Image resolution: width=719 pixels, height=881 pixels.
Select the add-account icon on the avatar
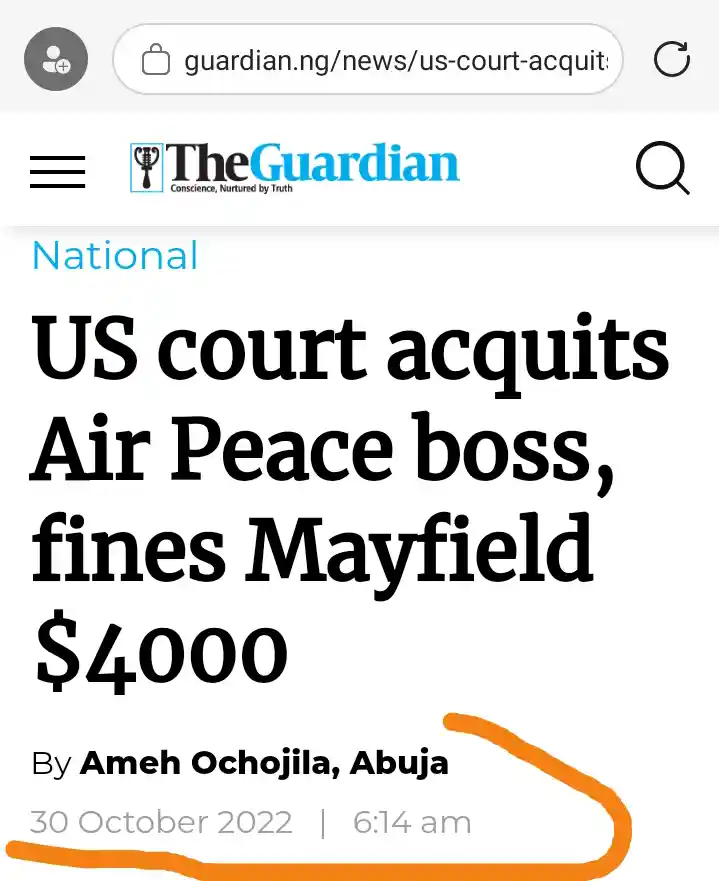[63, 67]
